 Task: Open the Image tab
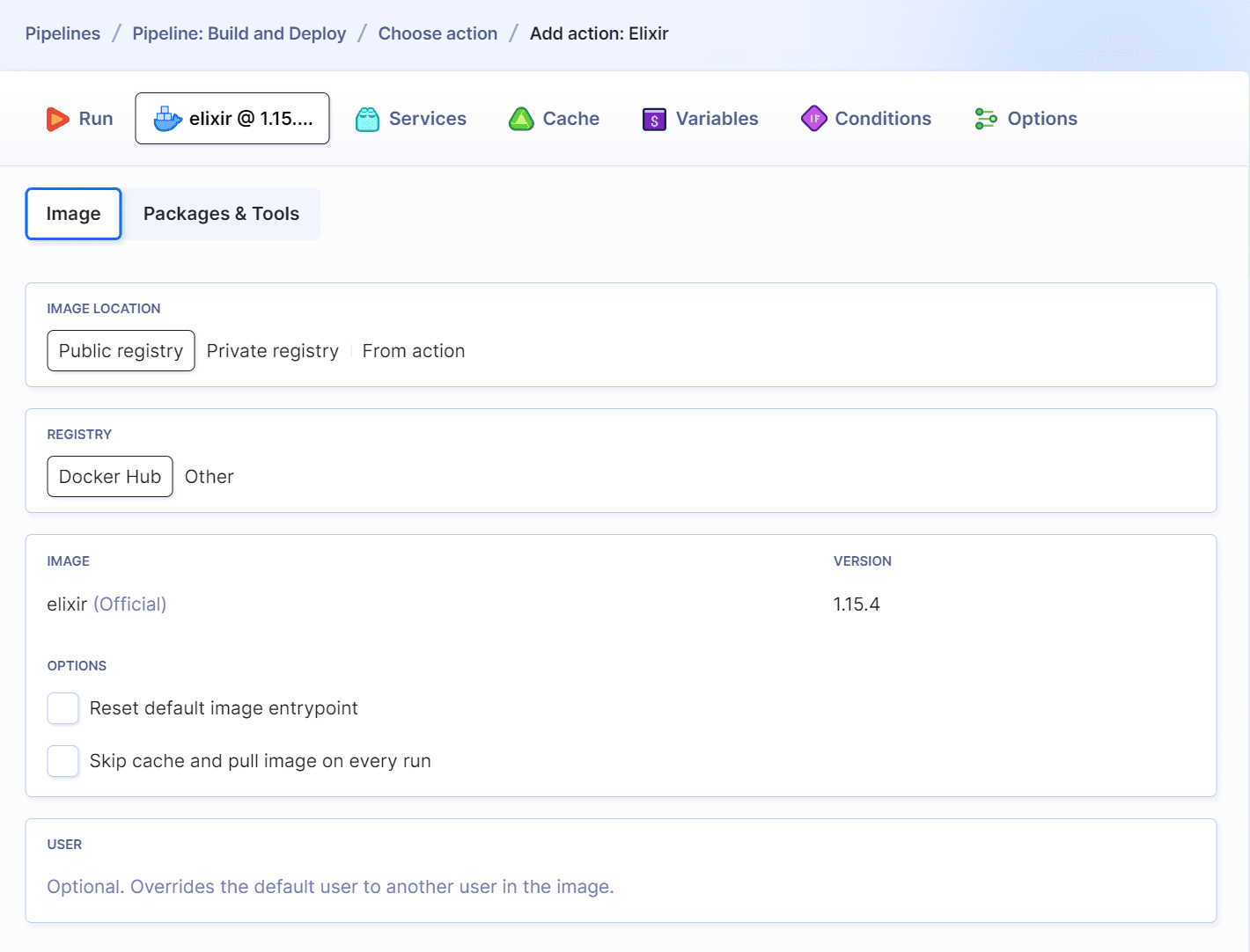(73, 213)
